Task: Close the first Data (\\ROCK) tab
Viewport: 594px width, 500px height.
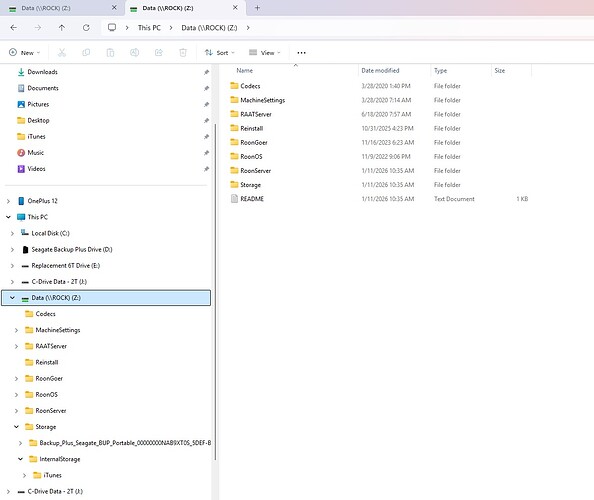Action: (114, 8)
